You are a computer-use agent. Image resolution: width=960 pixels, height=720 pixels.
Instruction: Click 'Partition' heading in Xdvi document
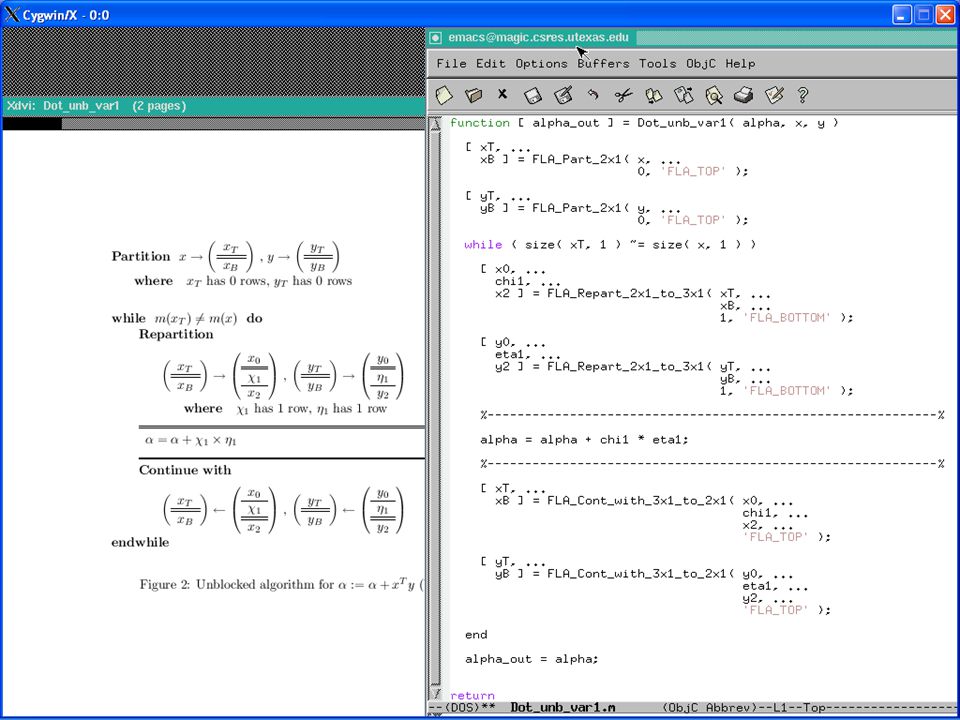click(x=141, y=256)
